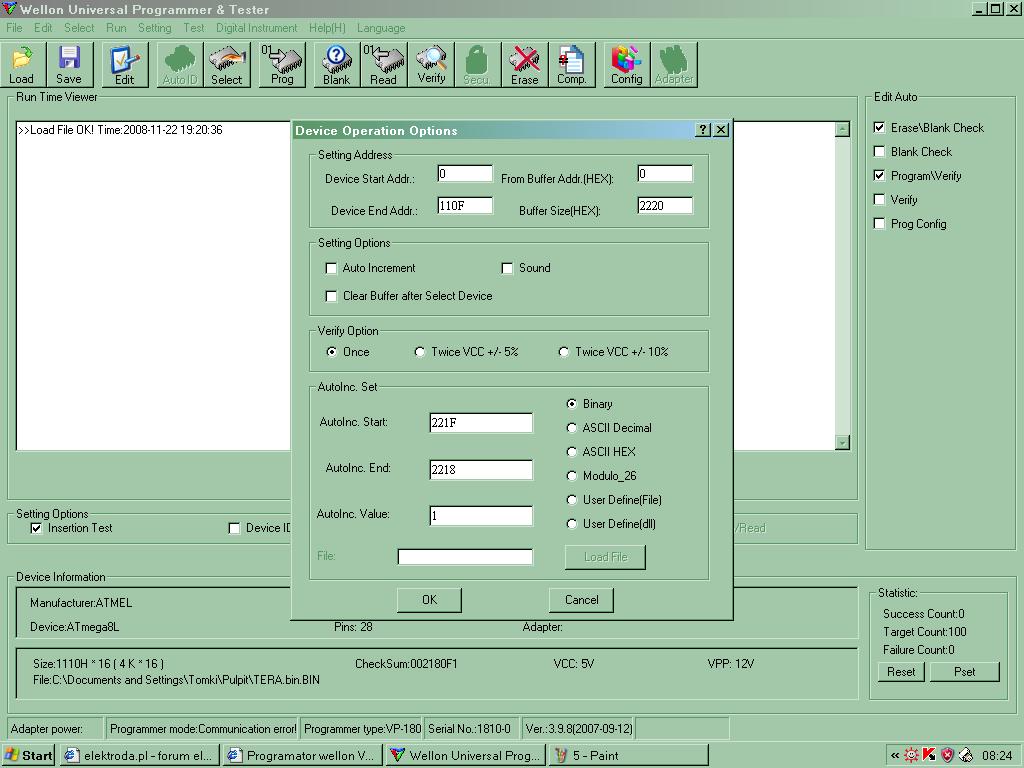1024x768 pixels.
Task: Select ASCII Decimal auto-increment mode
Action: pyautogui.click(x=571, y=428)
